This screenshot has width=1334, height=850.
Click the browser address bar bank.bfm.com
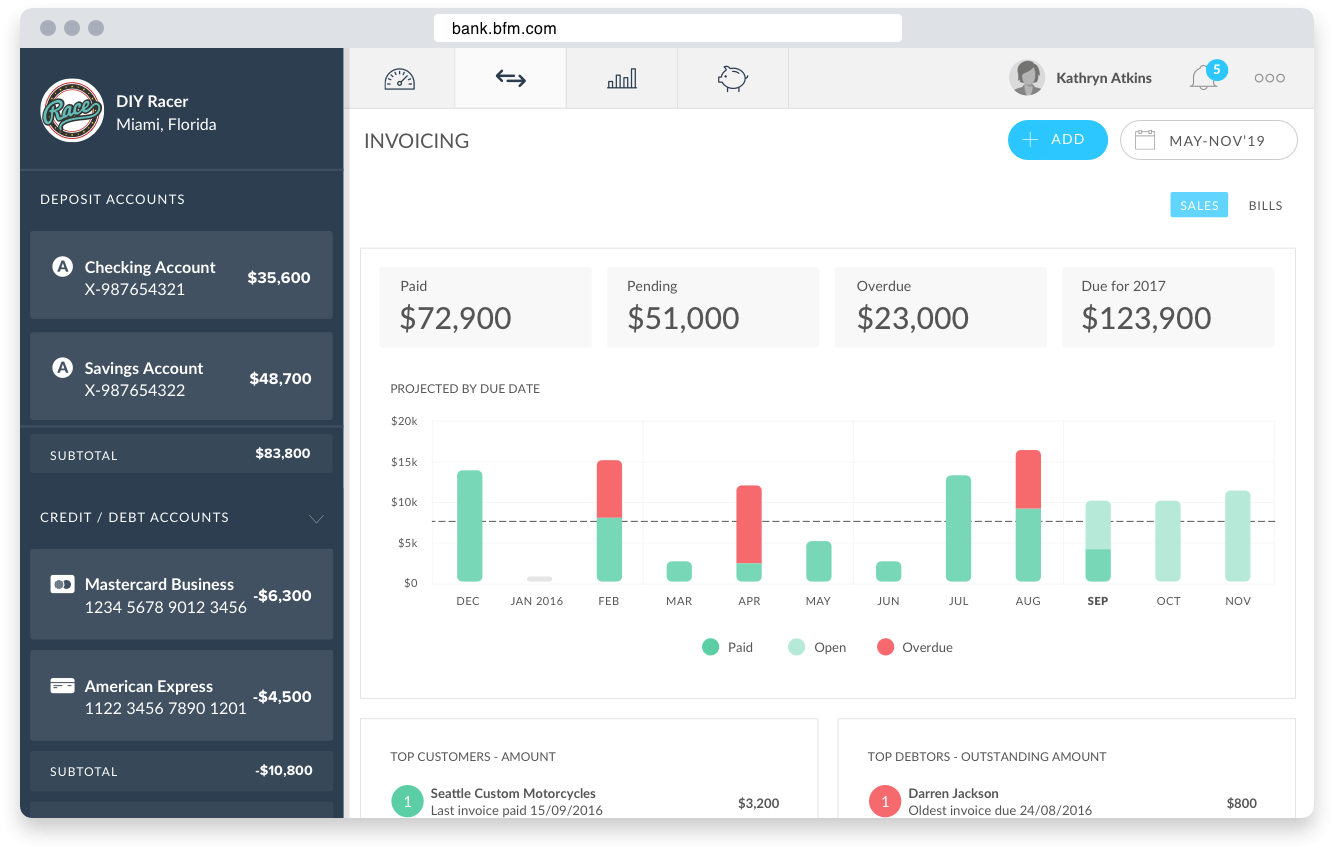pos(667,28)
